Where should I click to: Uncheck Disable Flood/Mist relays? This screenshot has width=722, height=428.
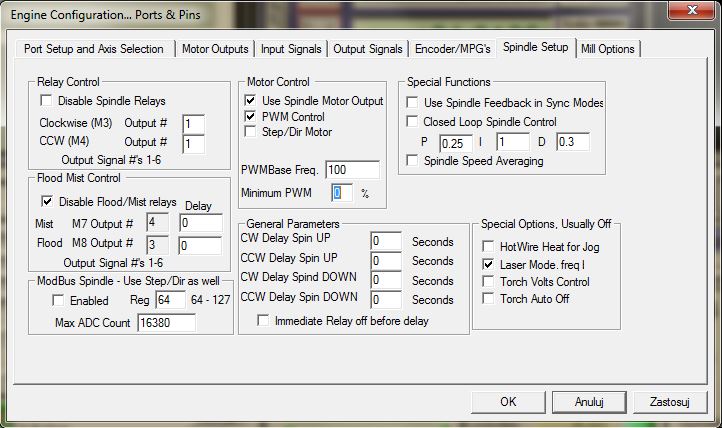pyautogui.click(x=47, y=201)
